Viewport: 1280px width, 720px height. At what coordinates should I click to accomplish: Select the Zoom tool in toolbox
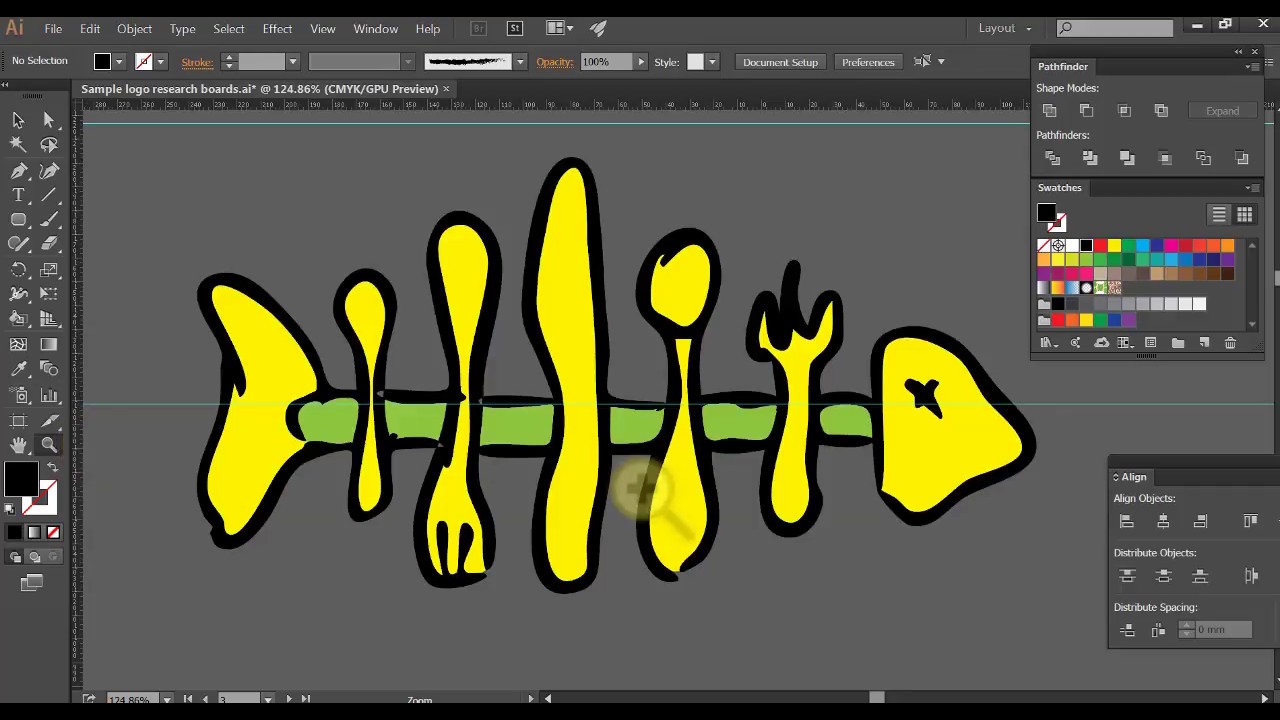tap(48, 445)
